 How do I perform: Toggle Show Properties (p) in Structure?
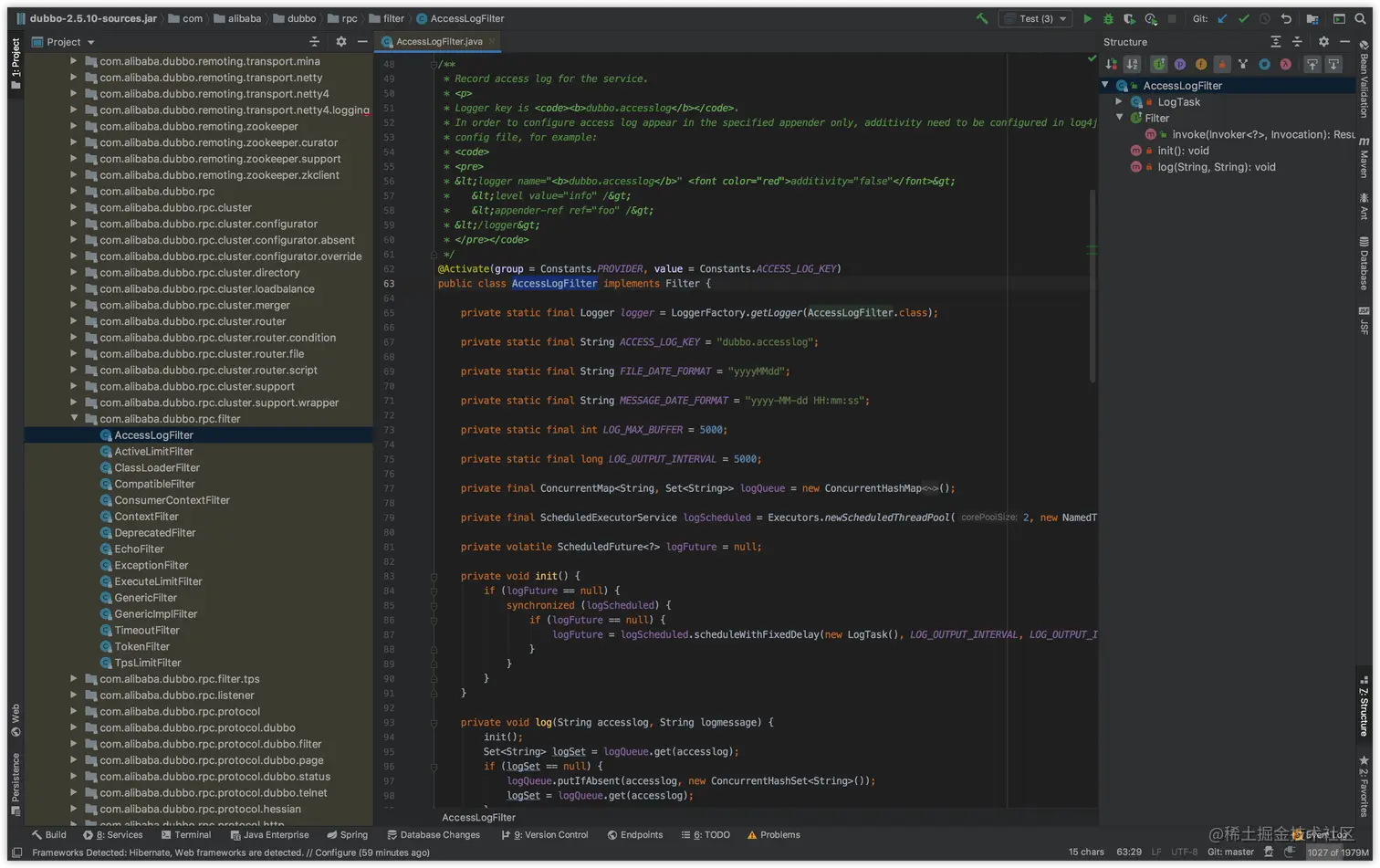[1180, 65]
